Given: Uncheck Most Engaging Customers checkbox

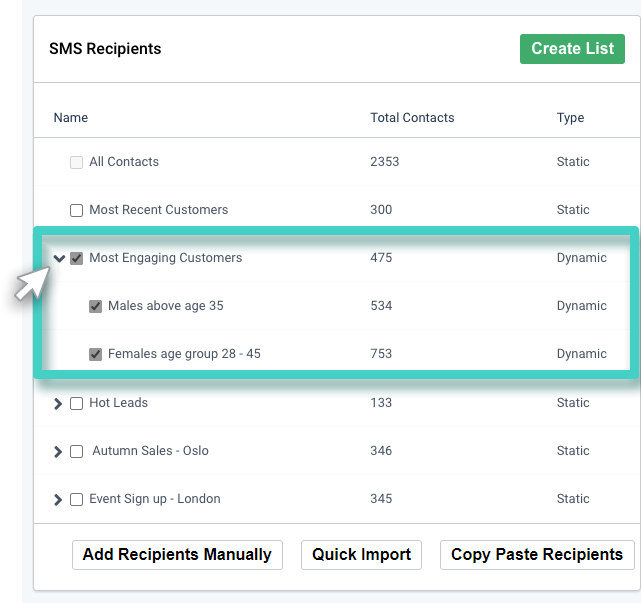Looking at the screenshot, I should coord(77,258).
